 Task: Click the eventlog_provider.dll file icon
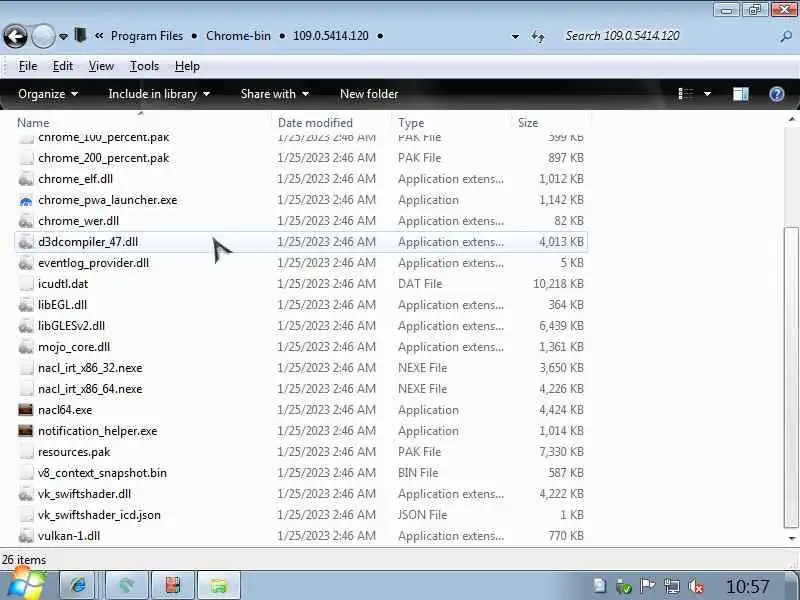click(x=26, y=263)
